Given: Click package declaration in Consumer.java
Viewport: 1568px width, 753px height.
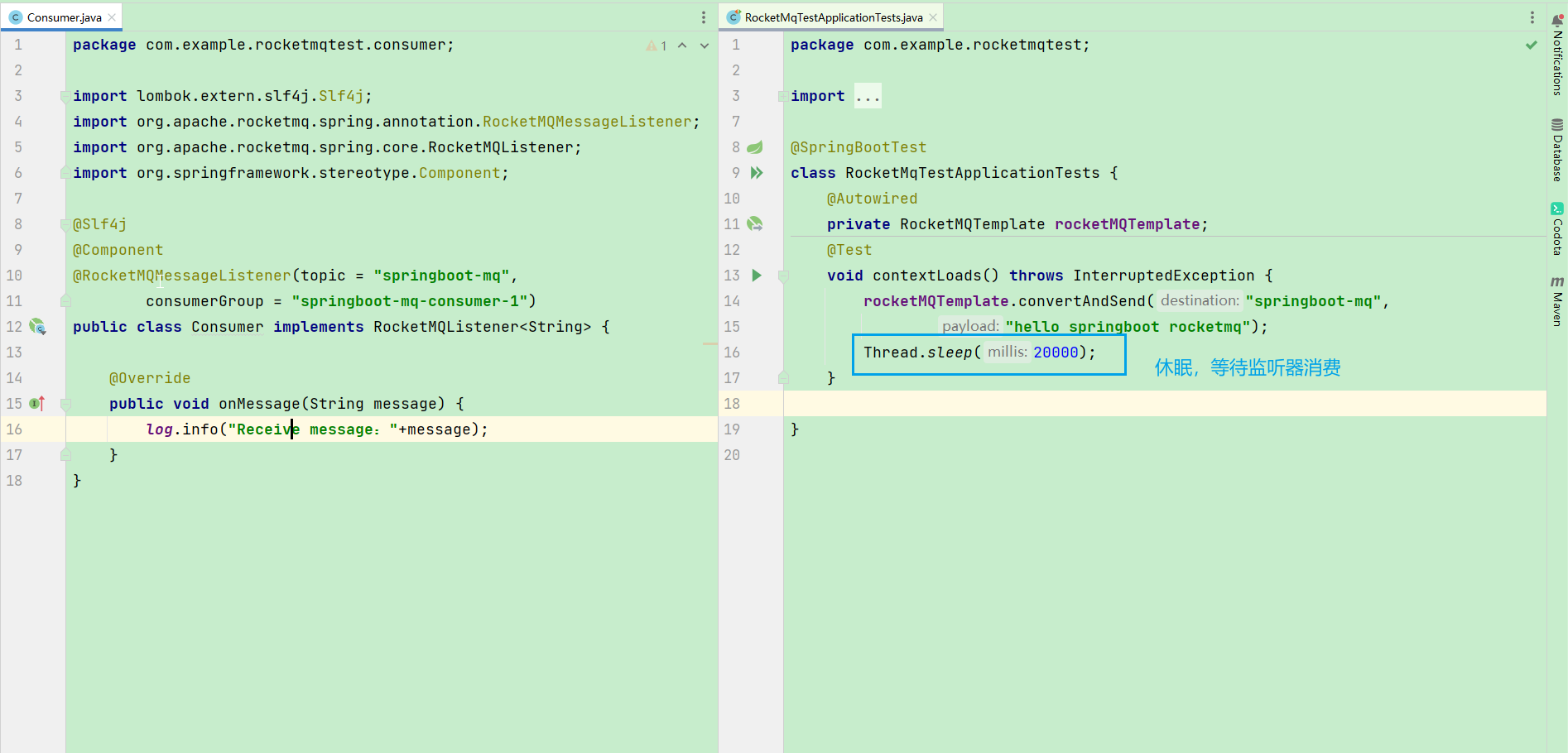Looking at the screenshot, I should point(263,45).
